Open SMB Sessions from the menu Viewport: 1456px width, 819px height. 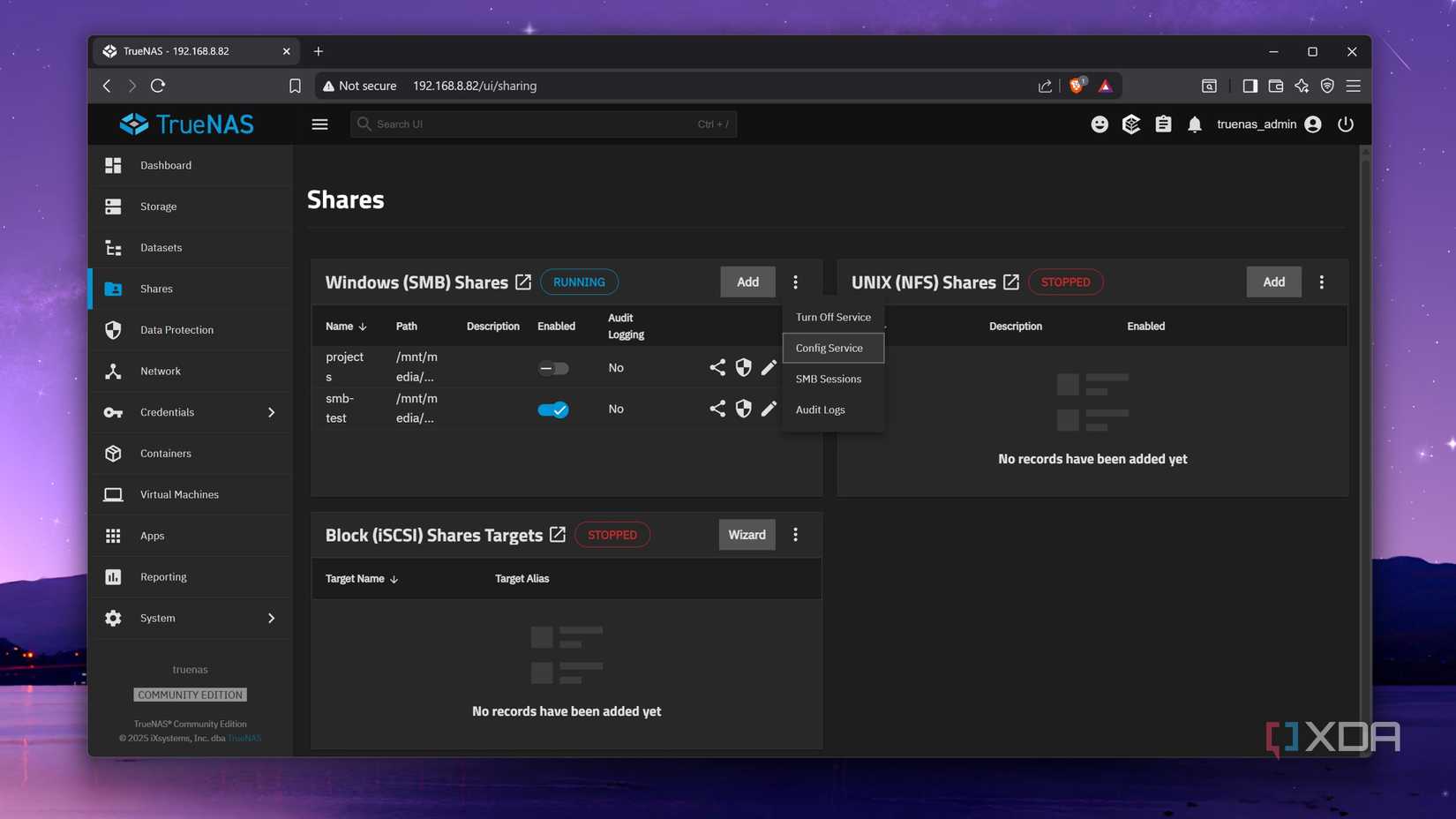click(828, 379)
